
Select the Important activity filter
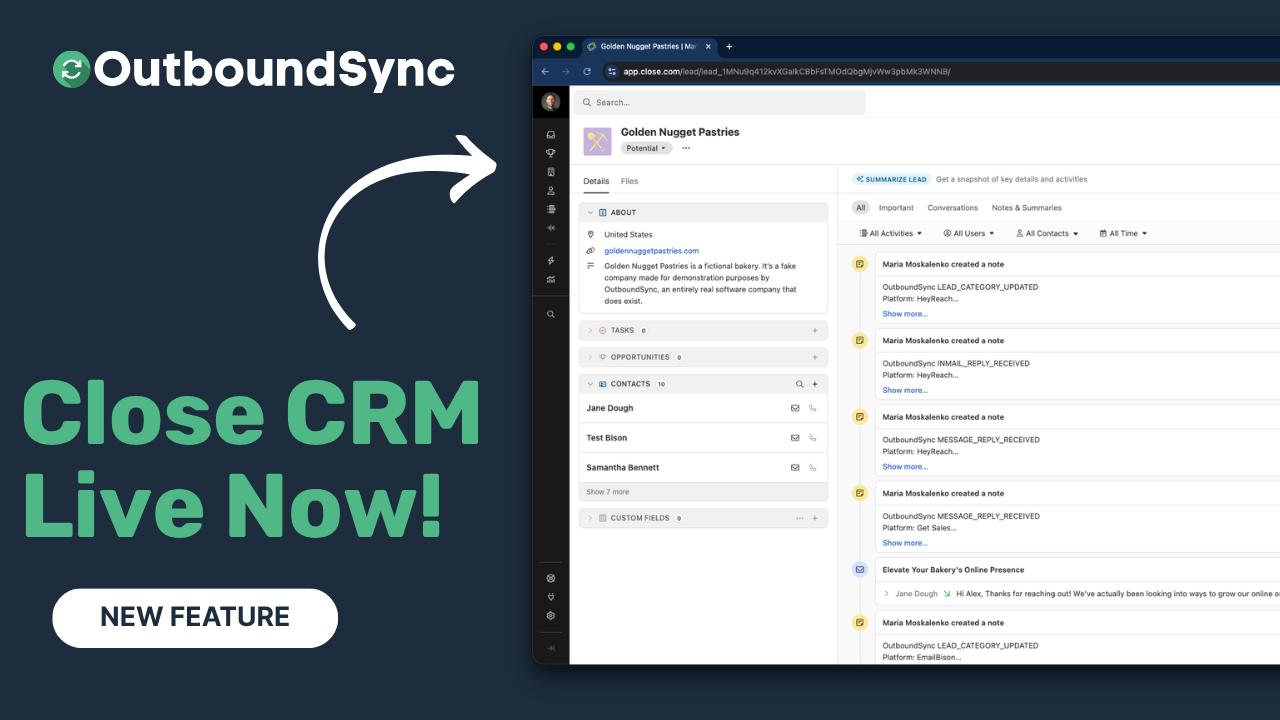click(896, 207)
